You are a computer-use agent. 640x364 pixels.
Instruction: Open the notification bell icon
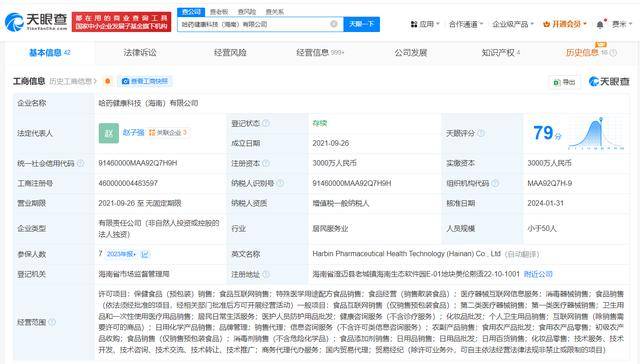coord(600,24)
